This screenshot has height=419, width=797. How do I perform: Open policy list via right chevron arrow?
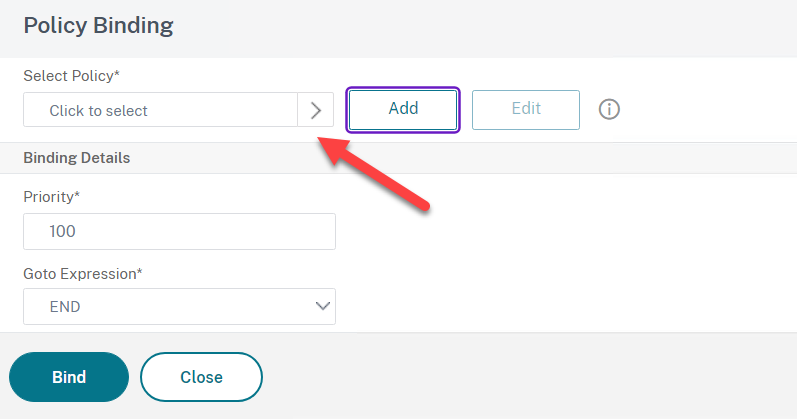coord(316,110)
